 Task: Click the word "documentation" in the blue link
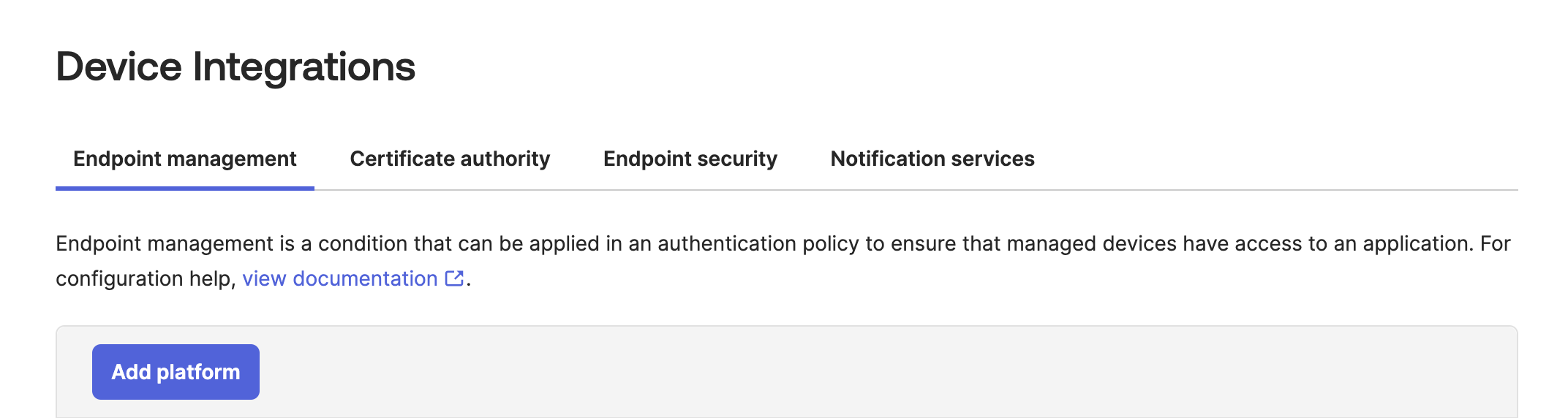(365, 278)
